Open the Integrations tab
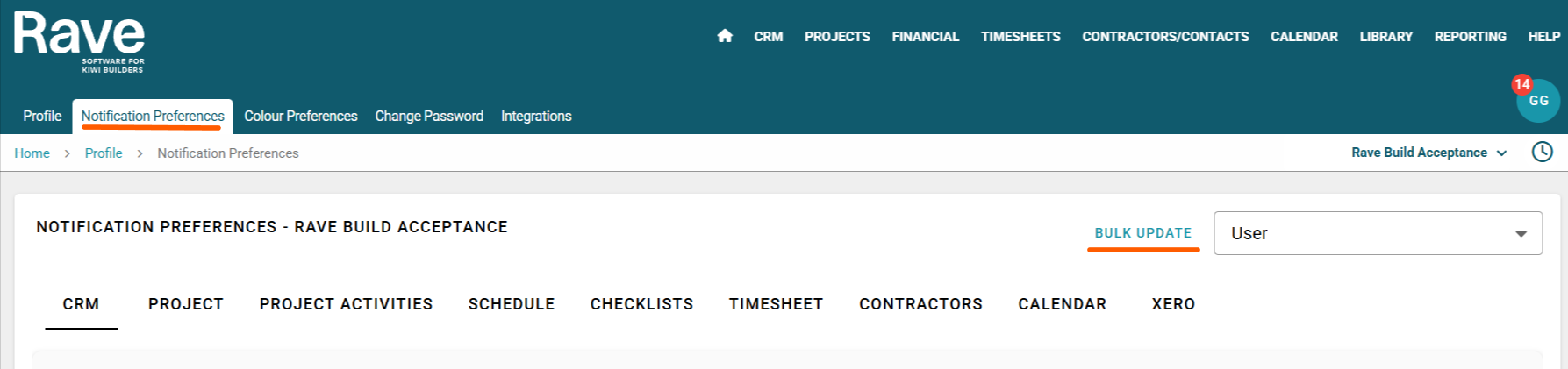This screenshot has width=1568, height=369. click(536, 116)
